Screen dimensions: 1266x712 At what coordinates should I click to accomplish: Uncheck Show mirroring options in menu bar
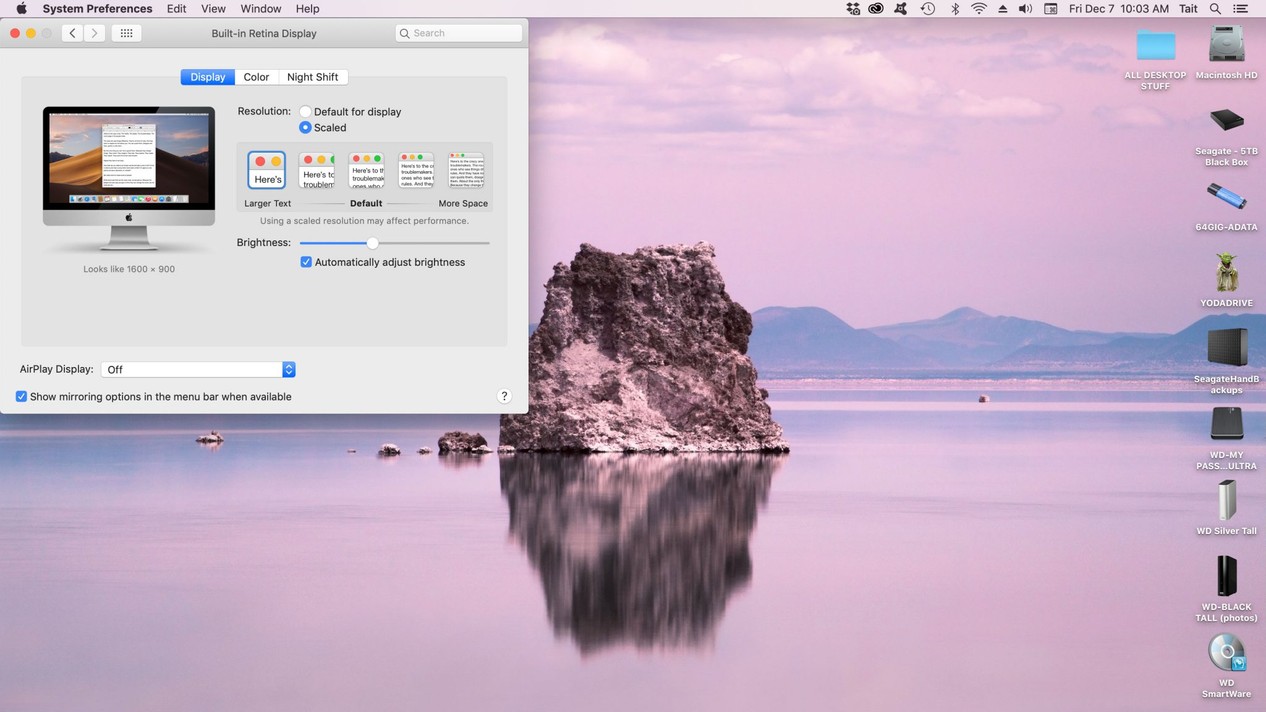(21, 397)
